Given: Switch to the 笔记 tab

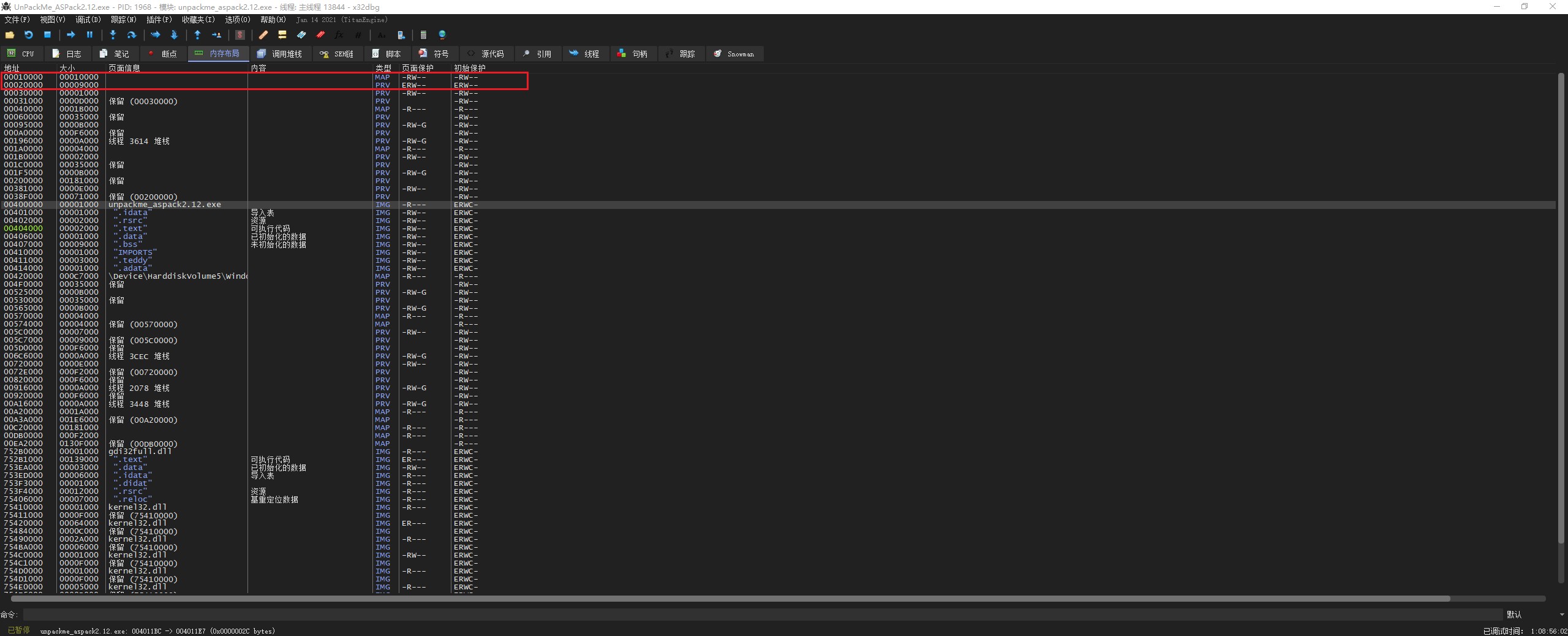Looking at the screenshot, I should click(x=115, y=54).
